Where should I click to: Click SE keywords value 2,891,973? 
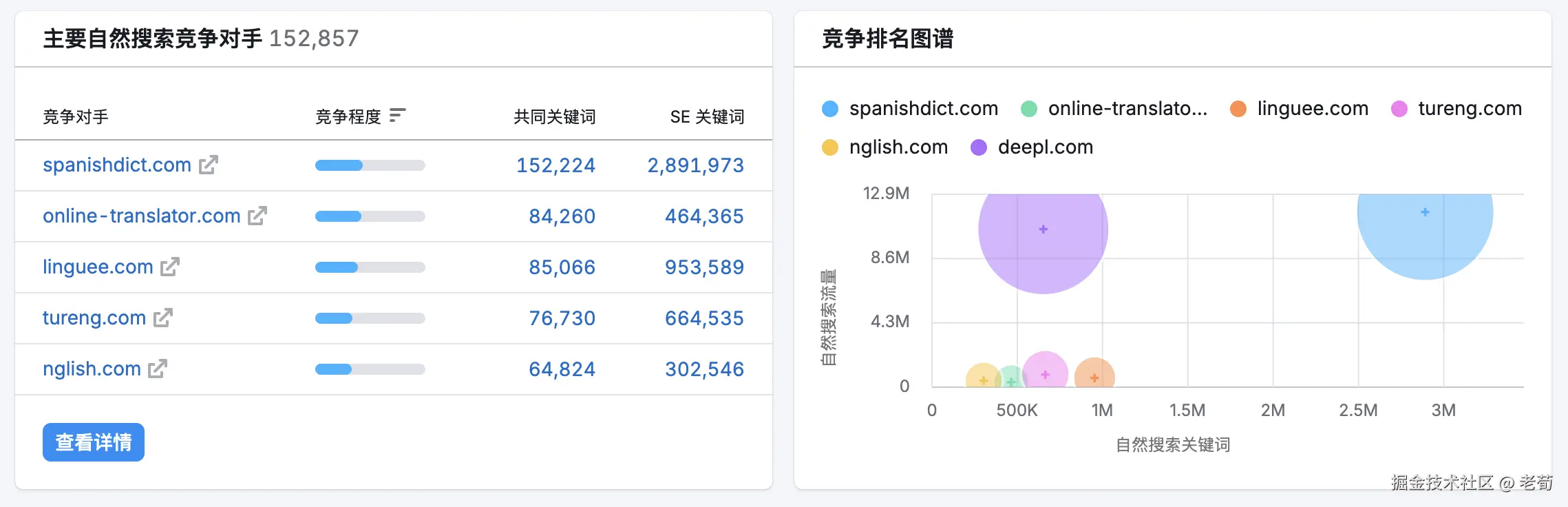pyautogui.click(x=695, y=165)
